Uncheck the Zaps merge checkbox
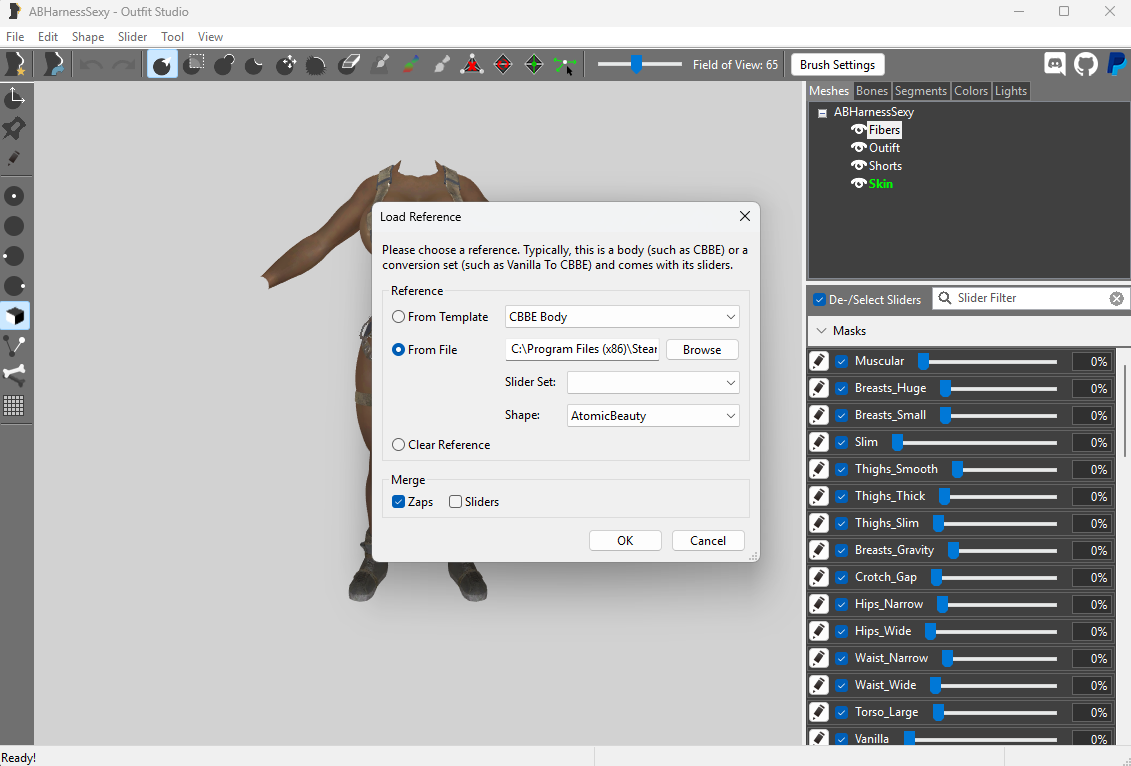 click(x=398, y=502)
